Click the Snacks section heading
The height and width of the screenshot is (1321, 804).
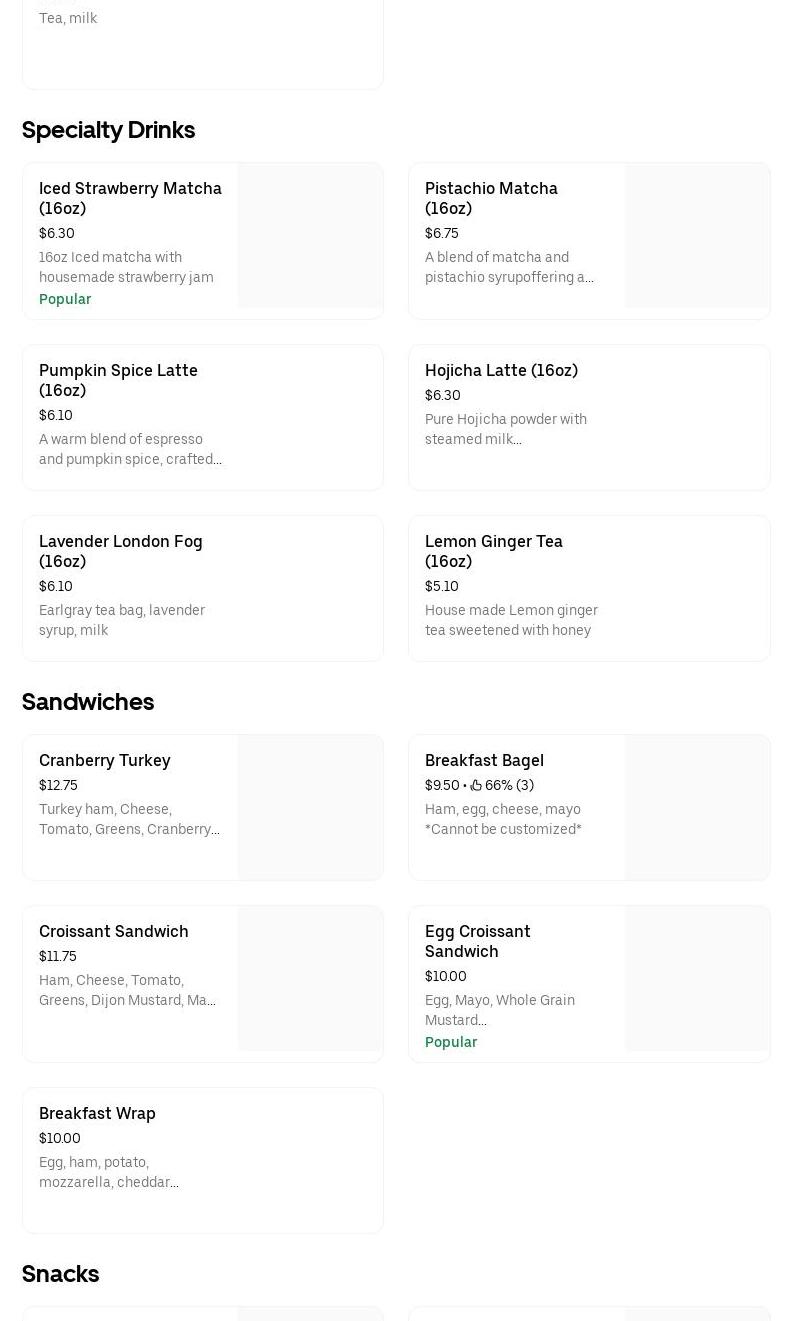click(60, 1274)
